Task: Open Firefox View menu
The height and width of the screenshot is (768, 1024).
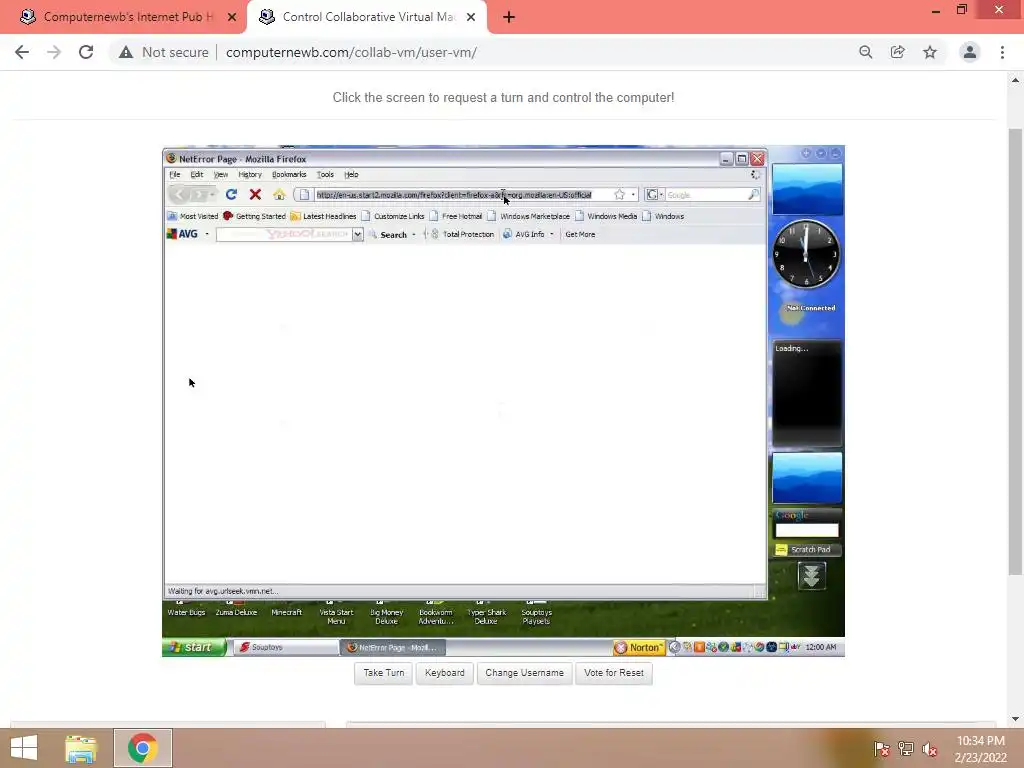Action: (x=221, y=174)
